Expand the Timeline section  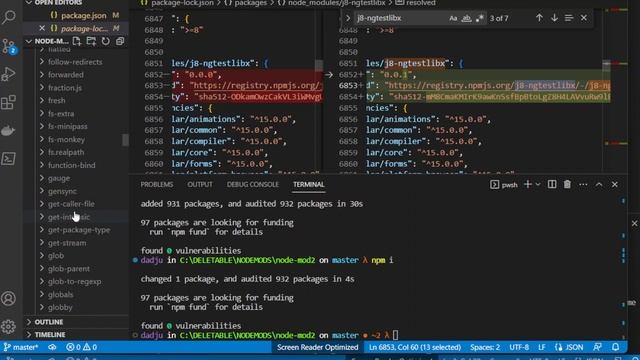(x=50, y=335)
